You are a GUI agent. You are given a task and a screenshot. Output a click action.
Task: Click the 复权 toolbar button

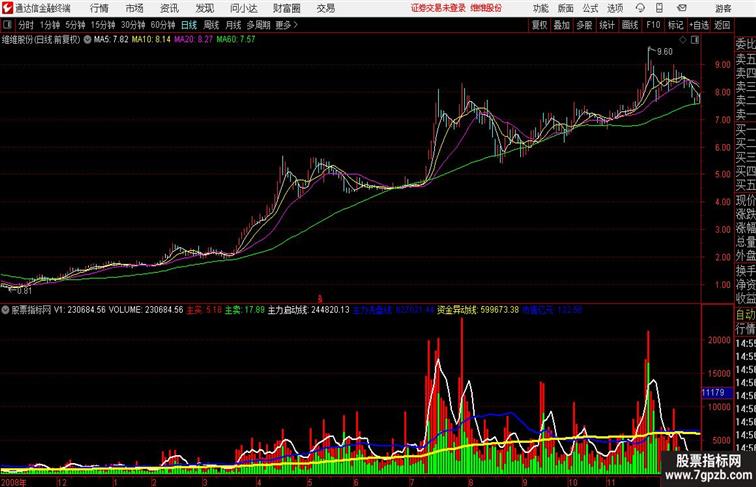(x=540, y=25)
